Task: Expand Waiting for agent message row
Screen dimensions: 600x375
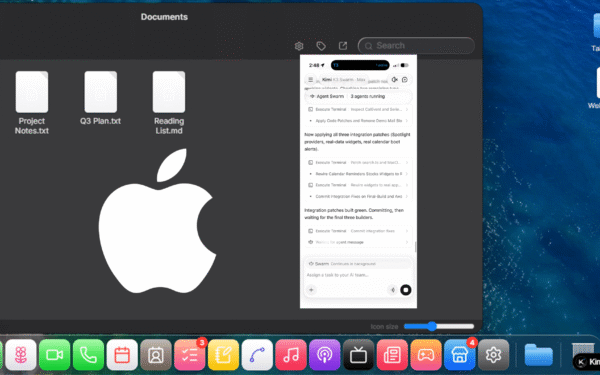Action: [358, 242]
